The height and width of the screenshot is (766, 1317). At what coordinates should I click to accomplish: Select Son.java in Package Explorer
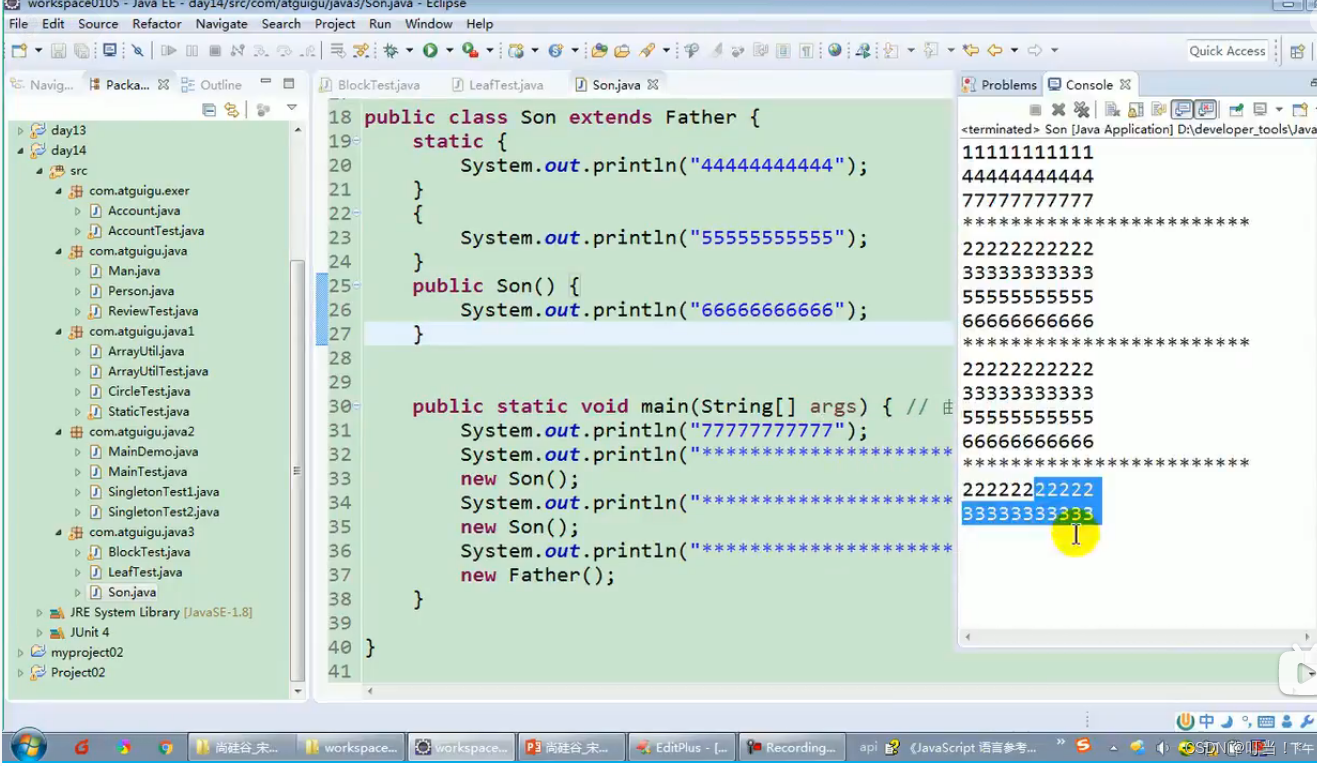click(x=132, y=592)
